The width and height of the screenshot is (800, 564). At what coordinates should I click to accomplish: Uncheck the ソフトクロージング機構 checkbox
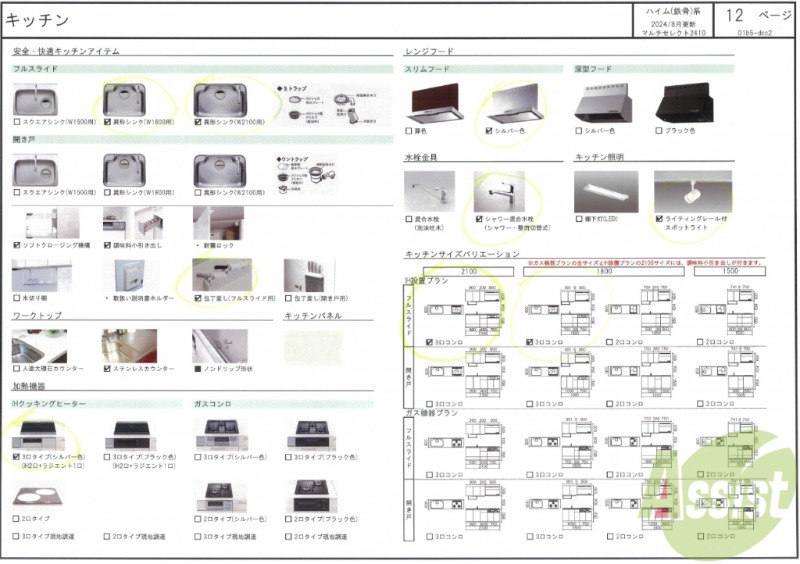coord(17,244)
